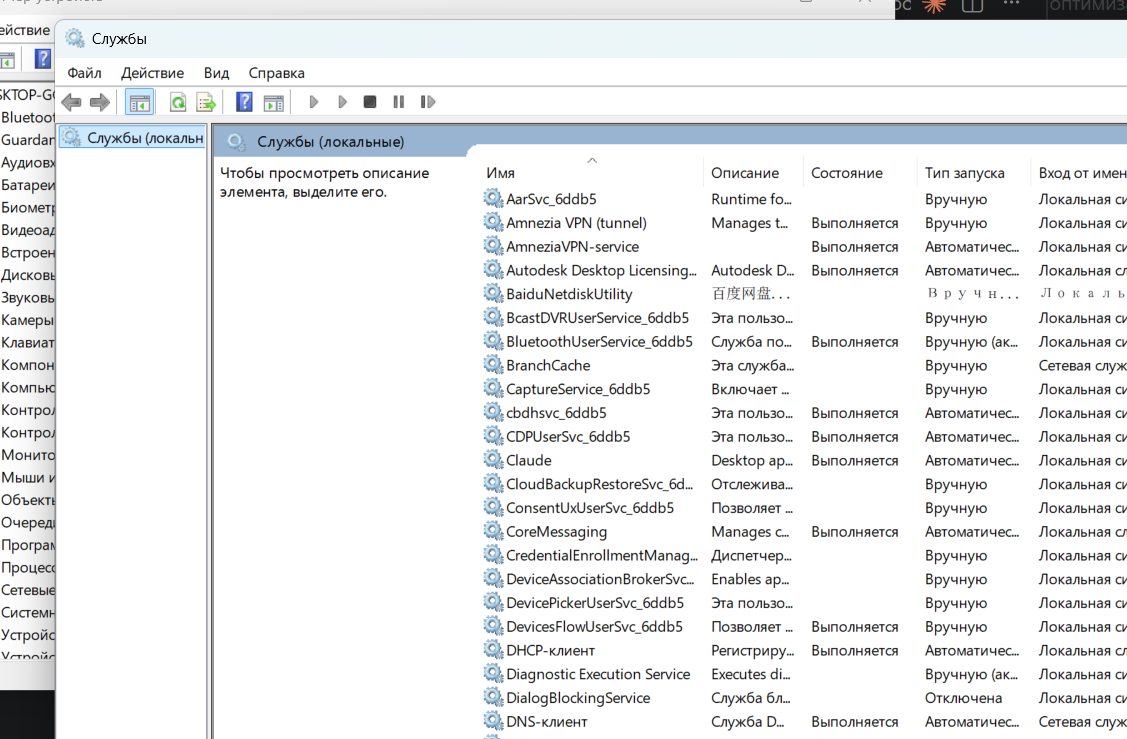The image size is (1127, 739).
Task: Go forward with the right arrow toolbar icon
Action: [100, 102]
